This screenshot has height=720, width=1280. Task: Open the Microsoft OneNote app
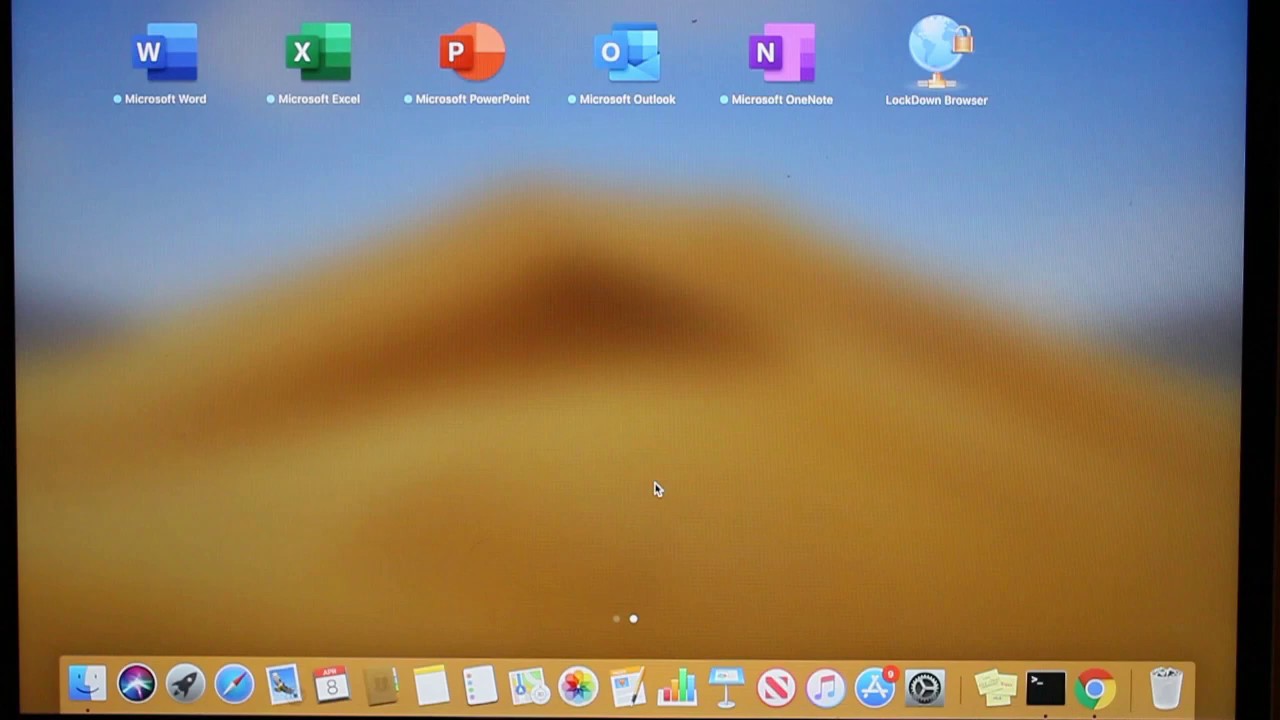coord(781,52)
